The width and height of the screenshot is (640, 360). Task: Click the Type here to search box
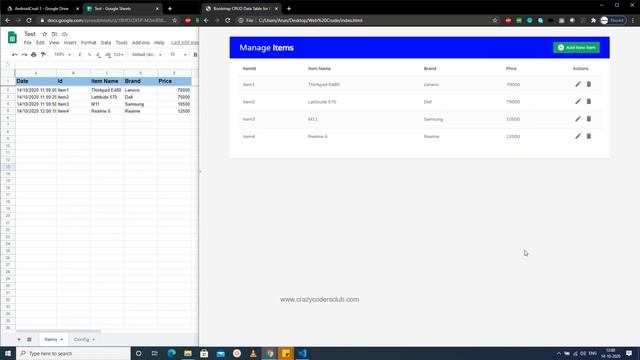tap(73, 353)
